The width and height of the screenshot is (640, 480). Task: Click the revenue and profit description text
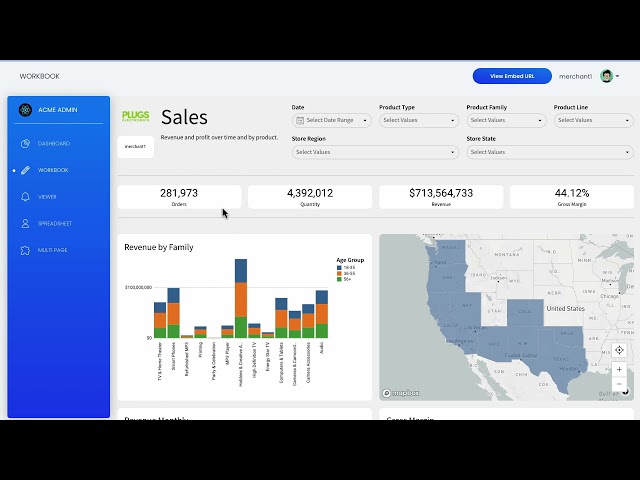click(x=219, y=138)
